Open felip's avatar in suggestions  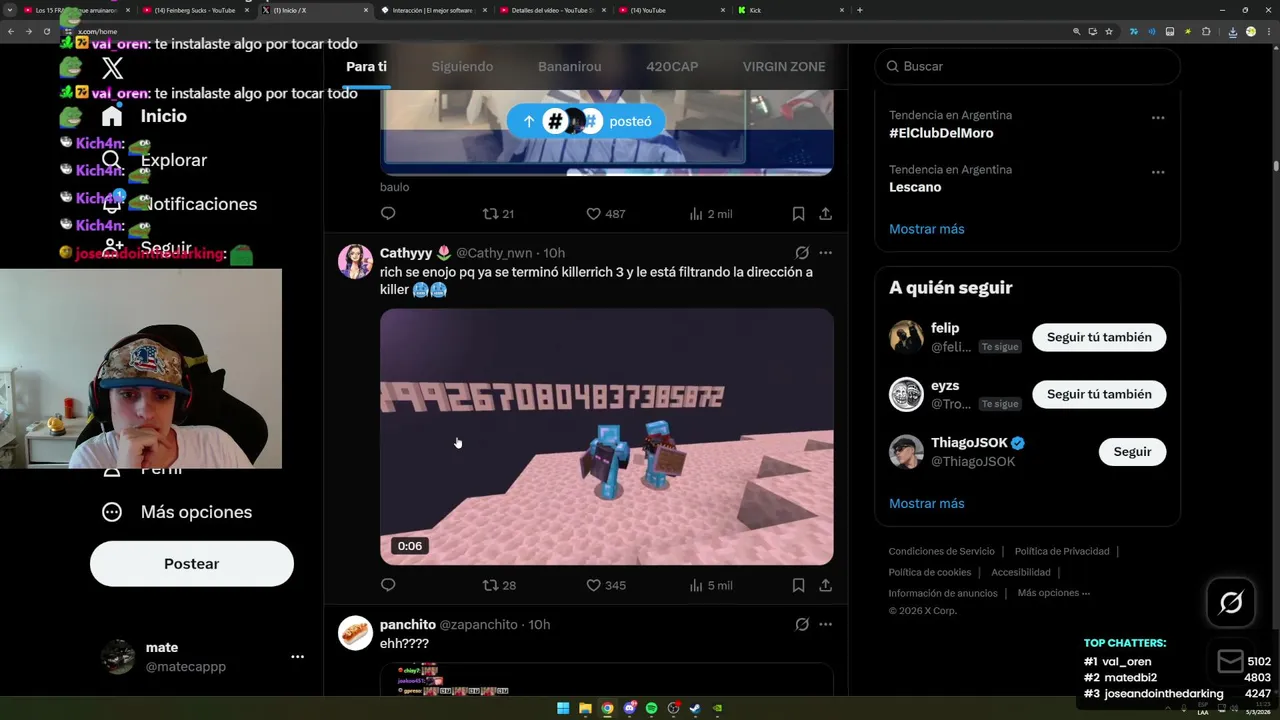(x=906, y=337)
